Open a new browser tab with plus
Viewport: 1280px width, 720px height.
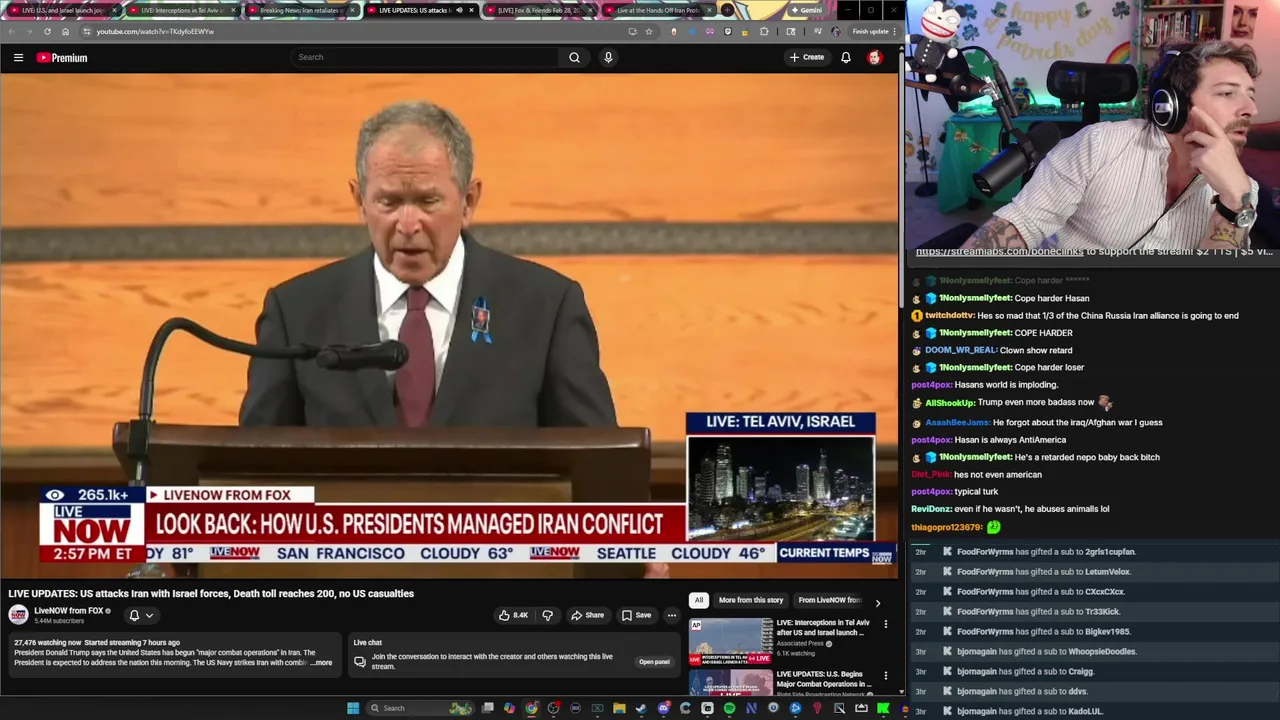click(728, 10)
